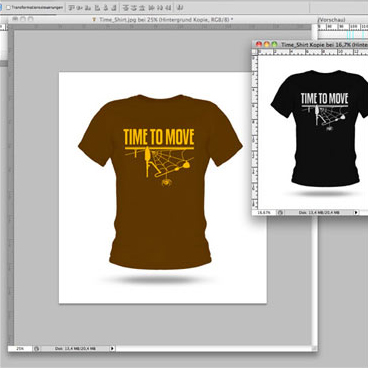Click the Align right edges icon
This screenshot has height=368, width=368.
[114, 7]
